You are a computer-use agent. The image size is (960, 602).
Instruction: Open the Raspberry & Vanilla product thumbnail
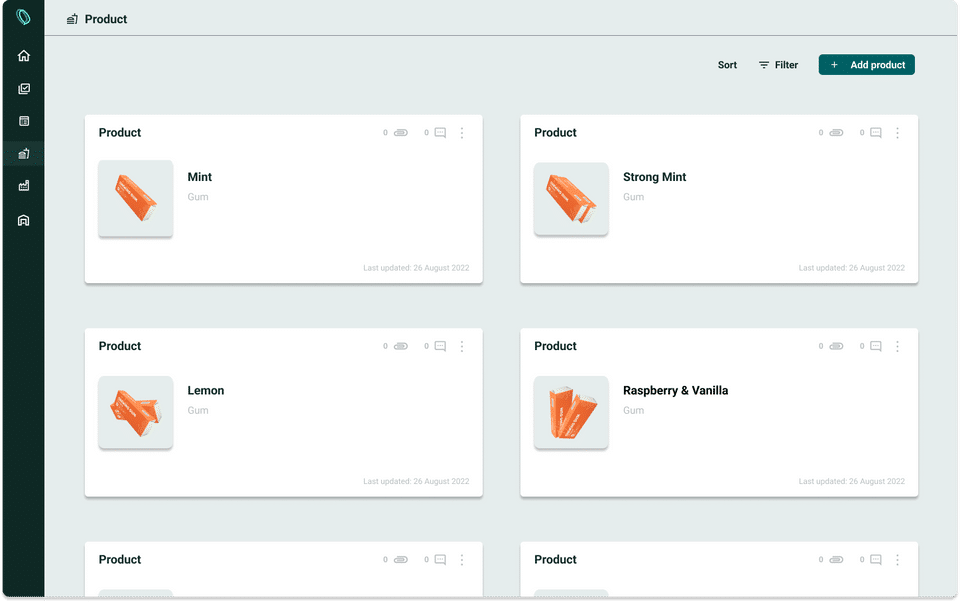(x=571, y=412)
